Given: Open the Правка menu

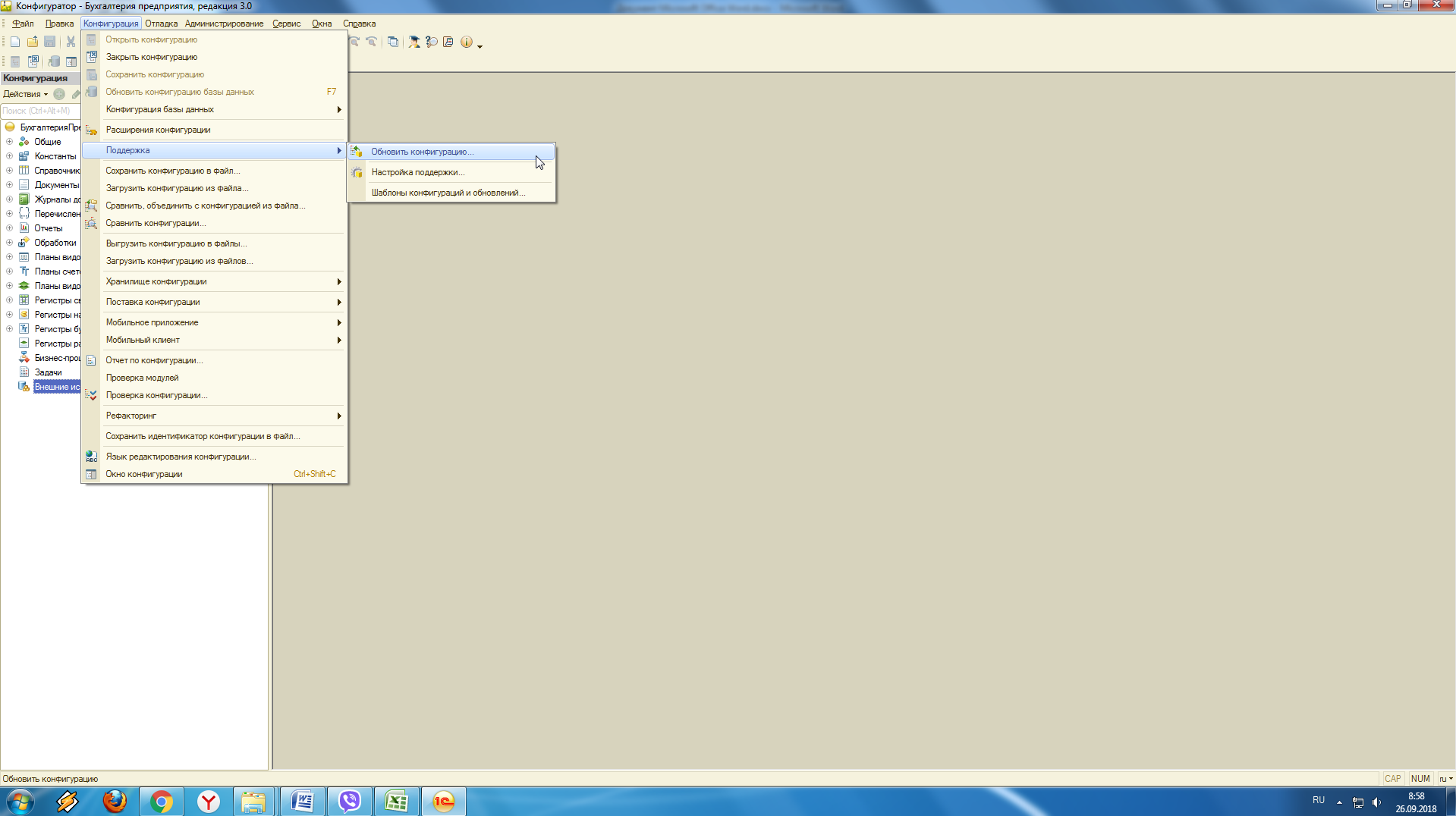Looking at the screenshot, I should pos(59,24).
